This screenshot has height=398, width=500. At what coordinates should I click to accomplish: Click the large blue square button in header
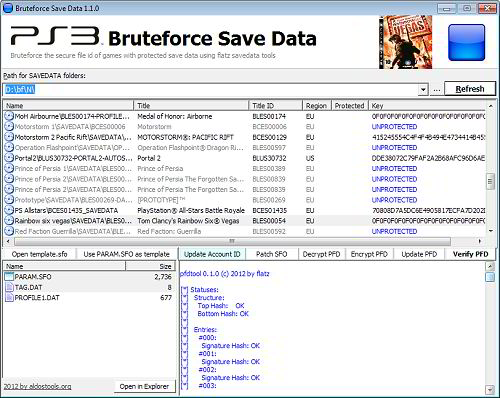(466, 42)
